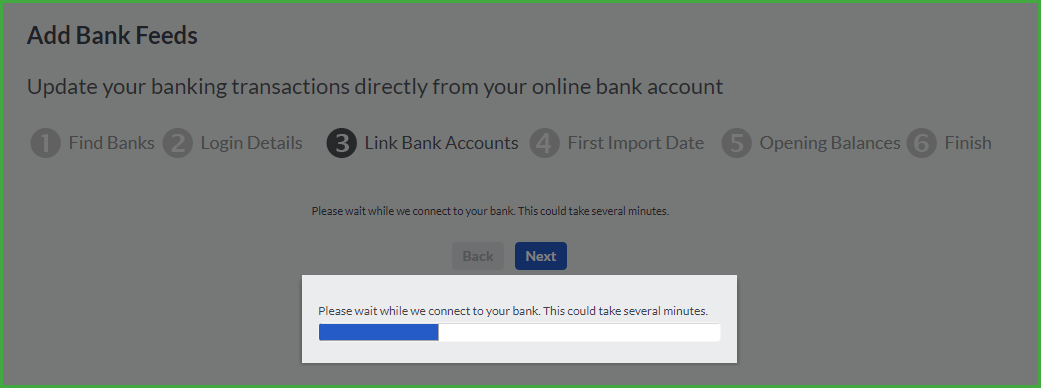The image size is (1041, 388).
Task: Open the Opening Balances step label
Action: [830, 143]
